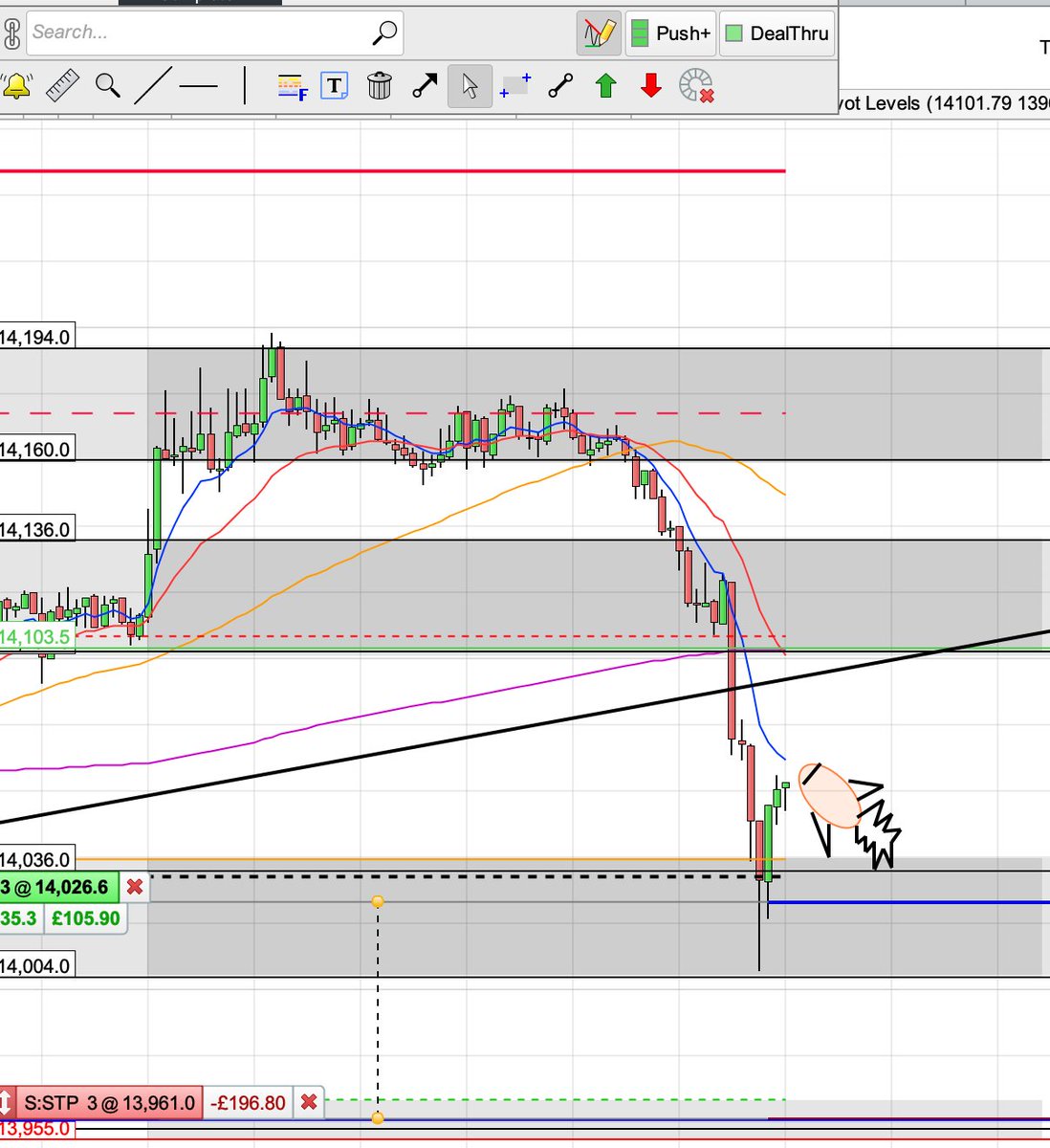Click the chain link icon beside search
Screen dimensions: 1050x1148
click(x=11, y=33)
